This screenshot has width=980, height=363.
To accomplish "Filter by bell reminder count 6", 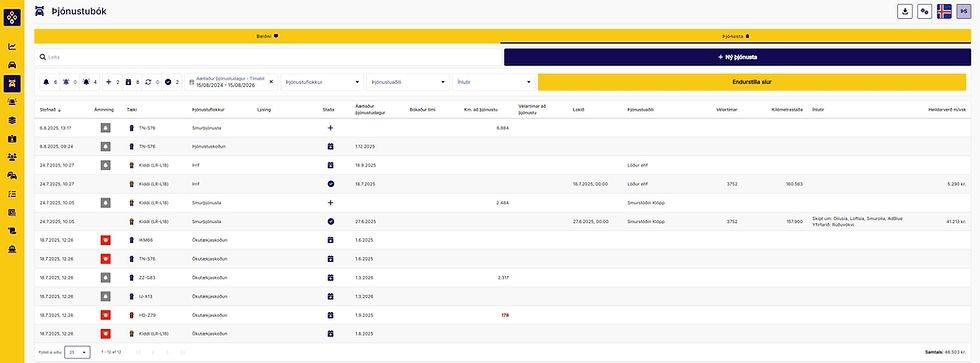I will click(x=49, y=82).
